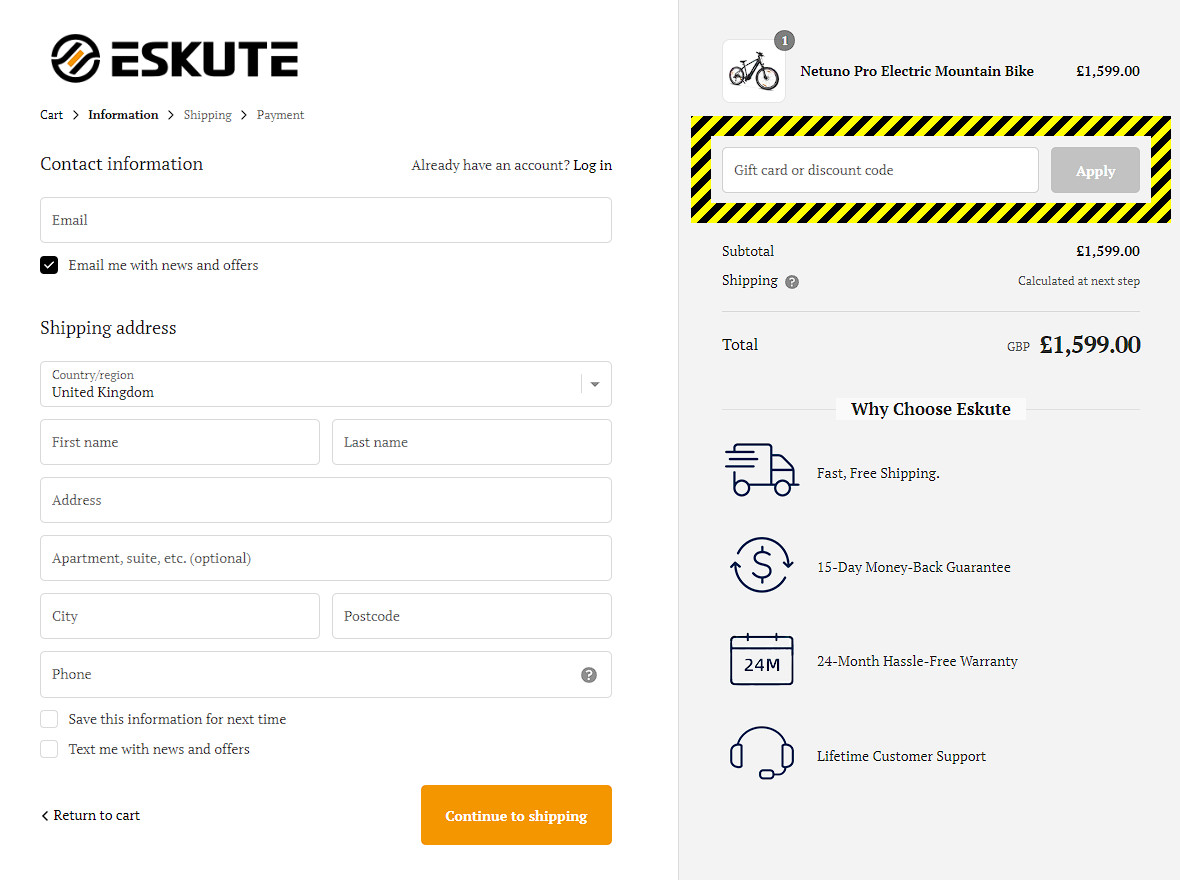Focus the First name field
The height and width of the screenshot is (880, 1180).
coord(180,442)
